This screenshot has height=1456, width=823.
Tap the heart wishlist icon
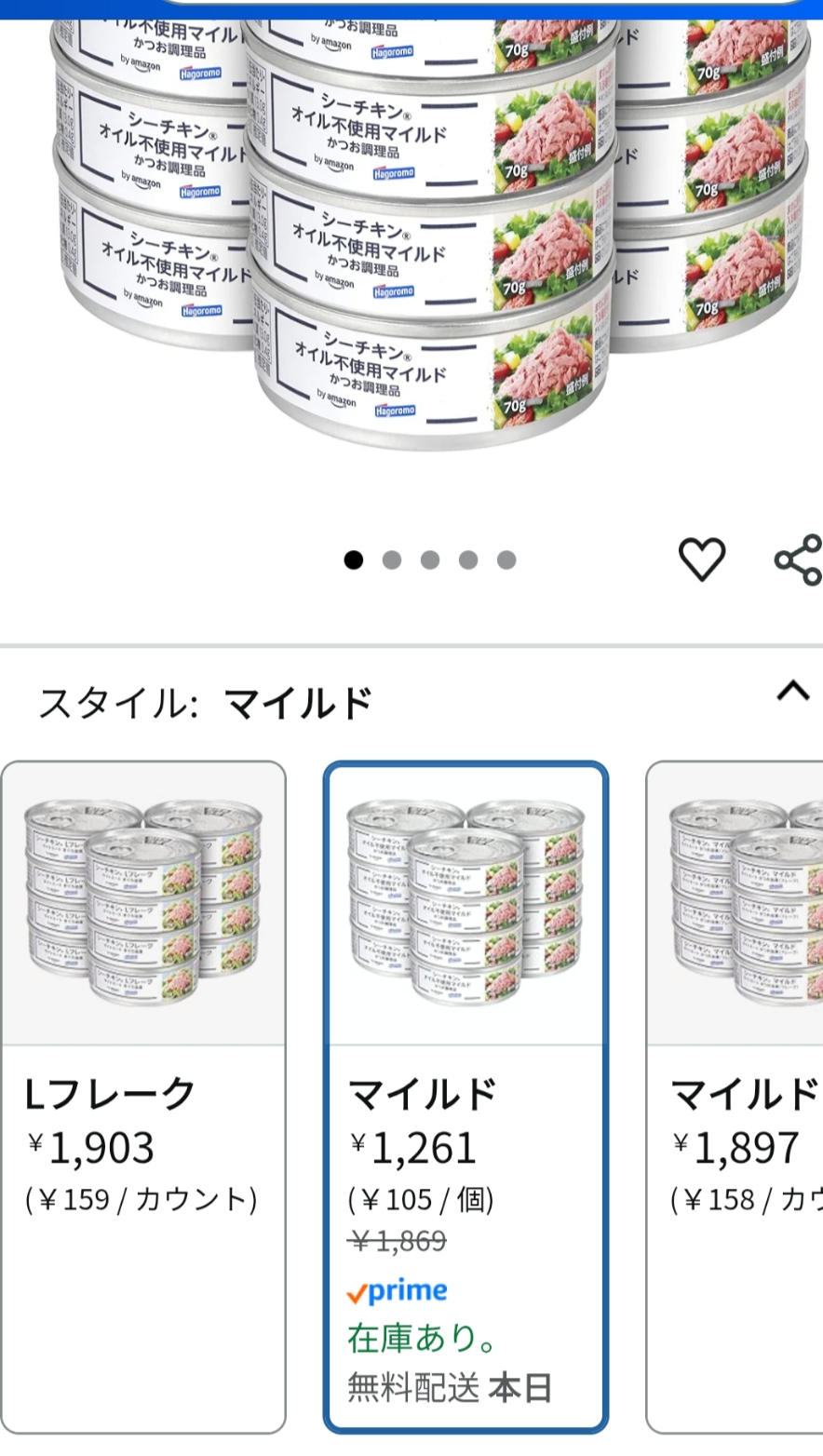701,559
